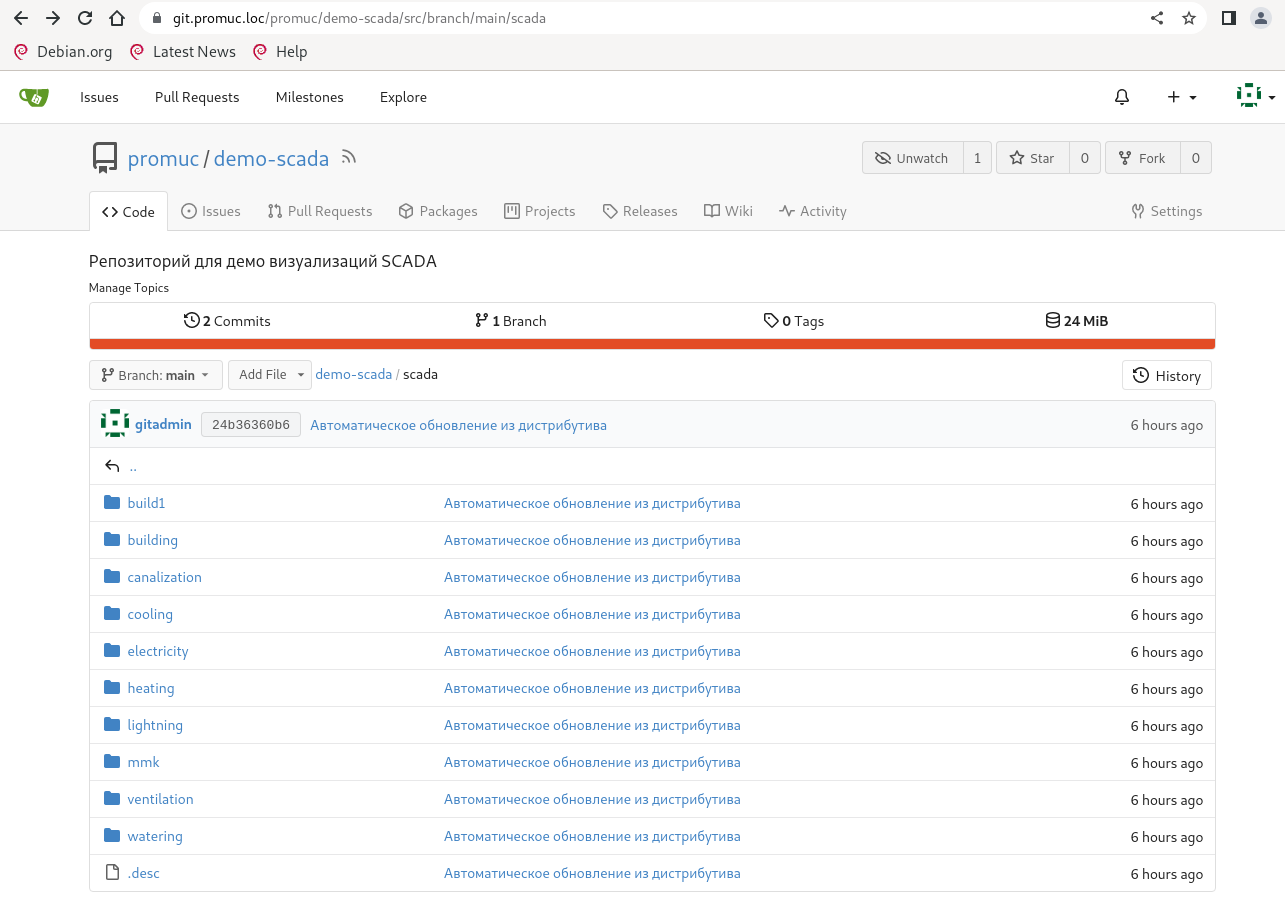Viewport: 1285px width, 902px height.
Task: Open the notifications bell
Action: [x=1122, y=97]
